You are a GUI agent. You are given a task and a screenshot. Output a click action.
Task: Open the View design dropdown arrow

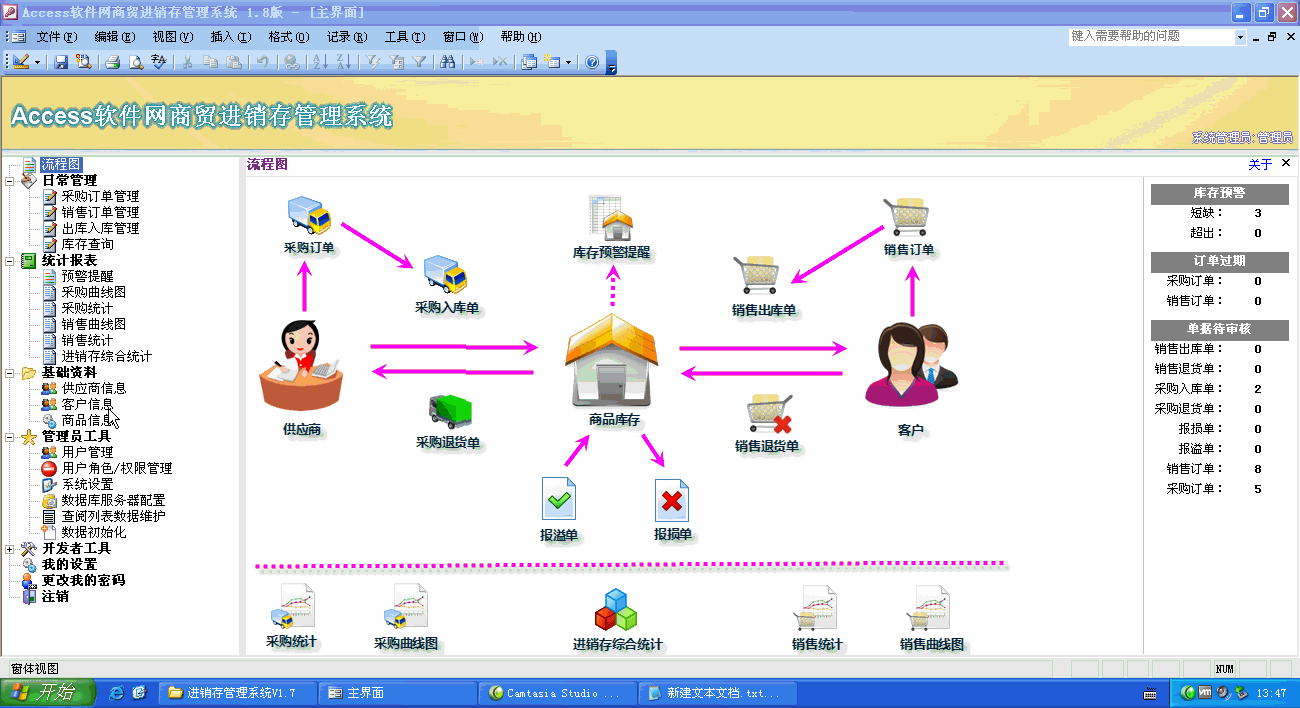[x=38, y=62]
